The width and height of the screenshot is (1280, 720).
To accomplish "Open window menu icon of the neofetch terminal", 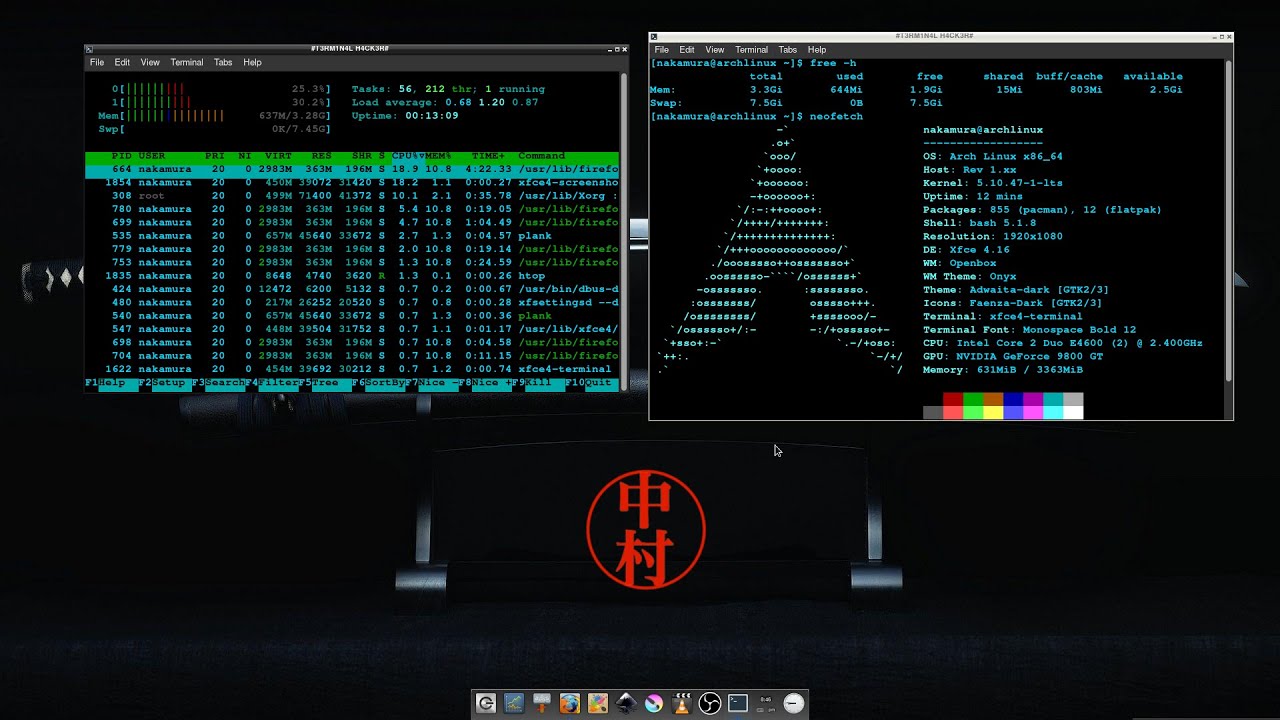I will (x=654, y=36).
